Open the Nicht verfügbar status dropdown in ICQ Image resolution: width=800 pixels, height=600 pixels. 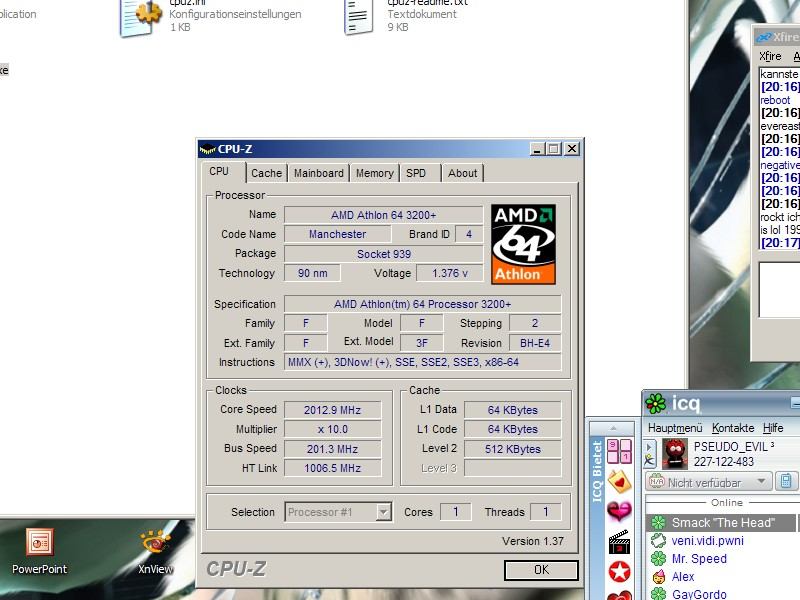(x=708, y=482)
